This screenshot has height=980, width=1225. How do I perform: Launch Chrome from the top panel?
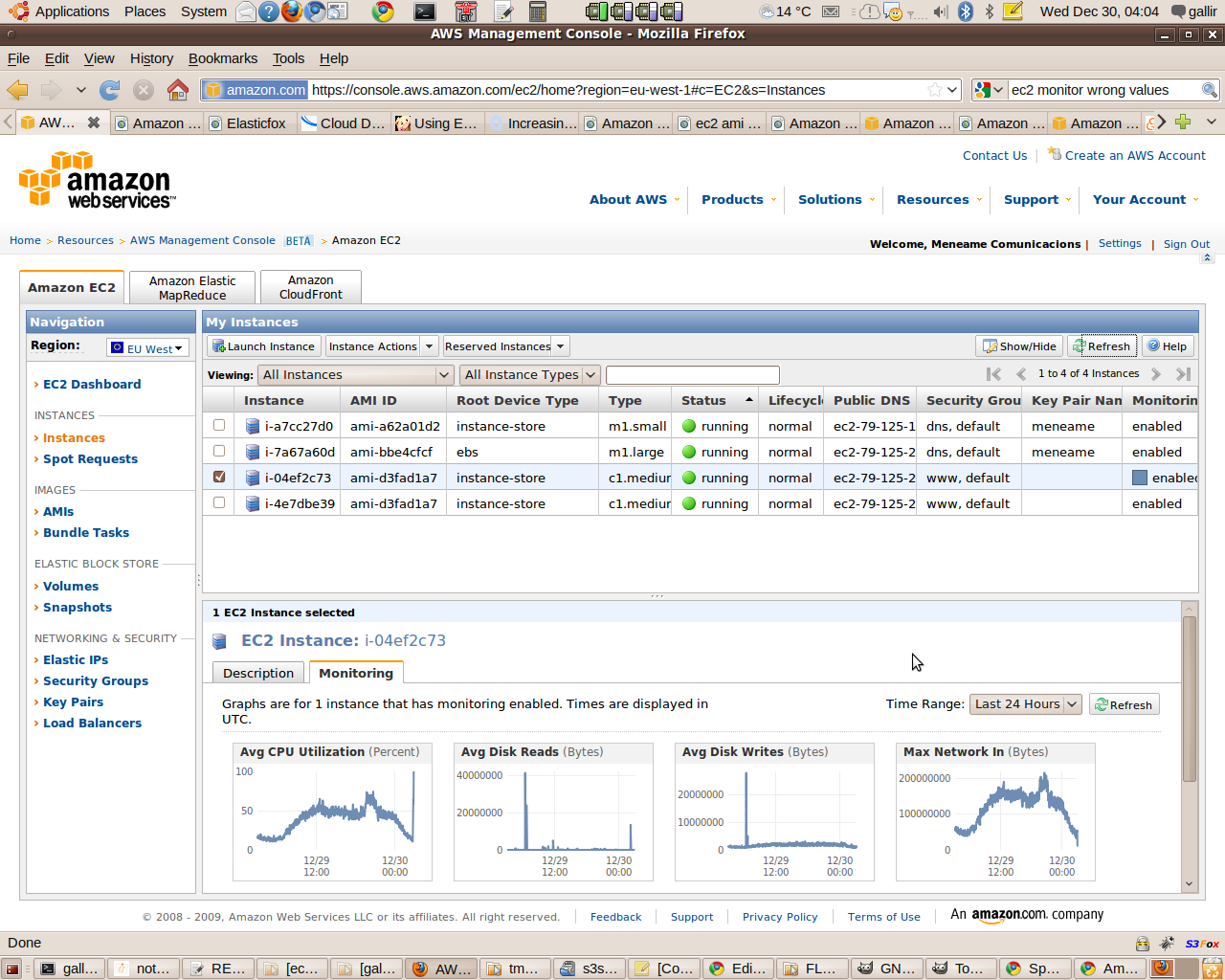383,11
